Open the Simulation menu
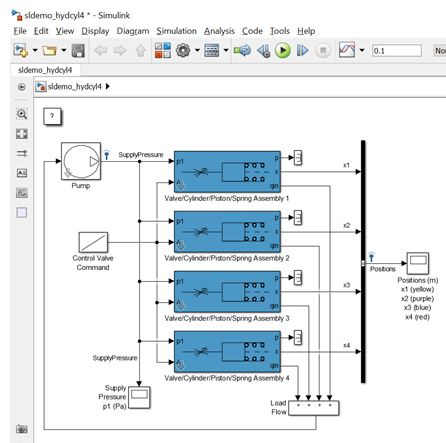 177,31
